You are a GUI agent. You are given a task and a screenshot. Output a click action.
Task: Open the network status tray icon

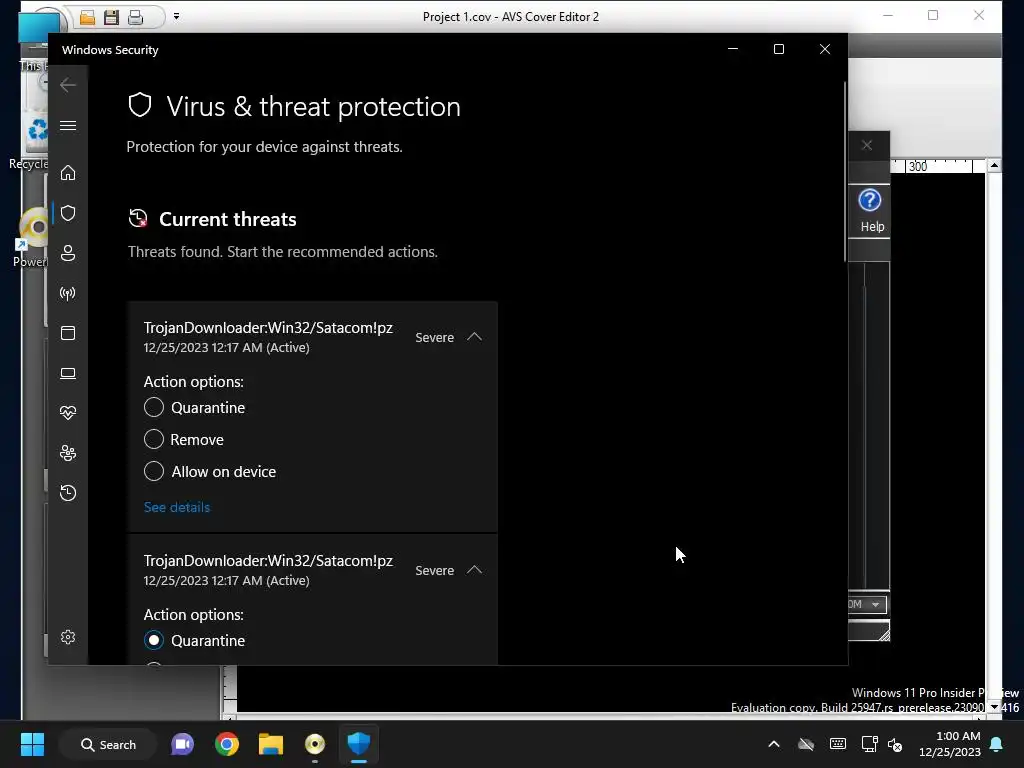[x=869, y=744]
